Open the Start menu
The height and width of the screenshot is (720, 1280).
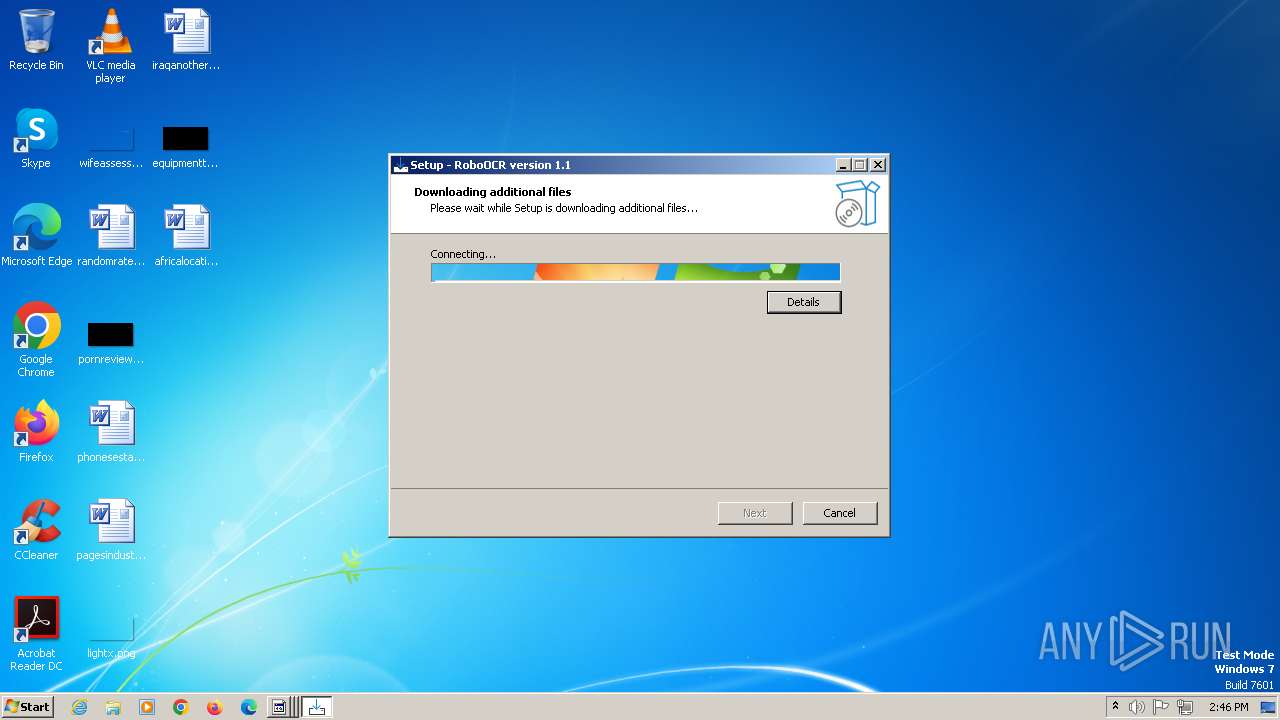pos(27,707)
